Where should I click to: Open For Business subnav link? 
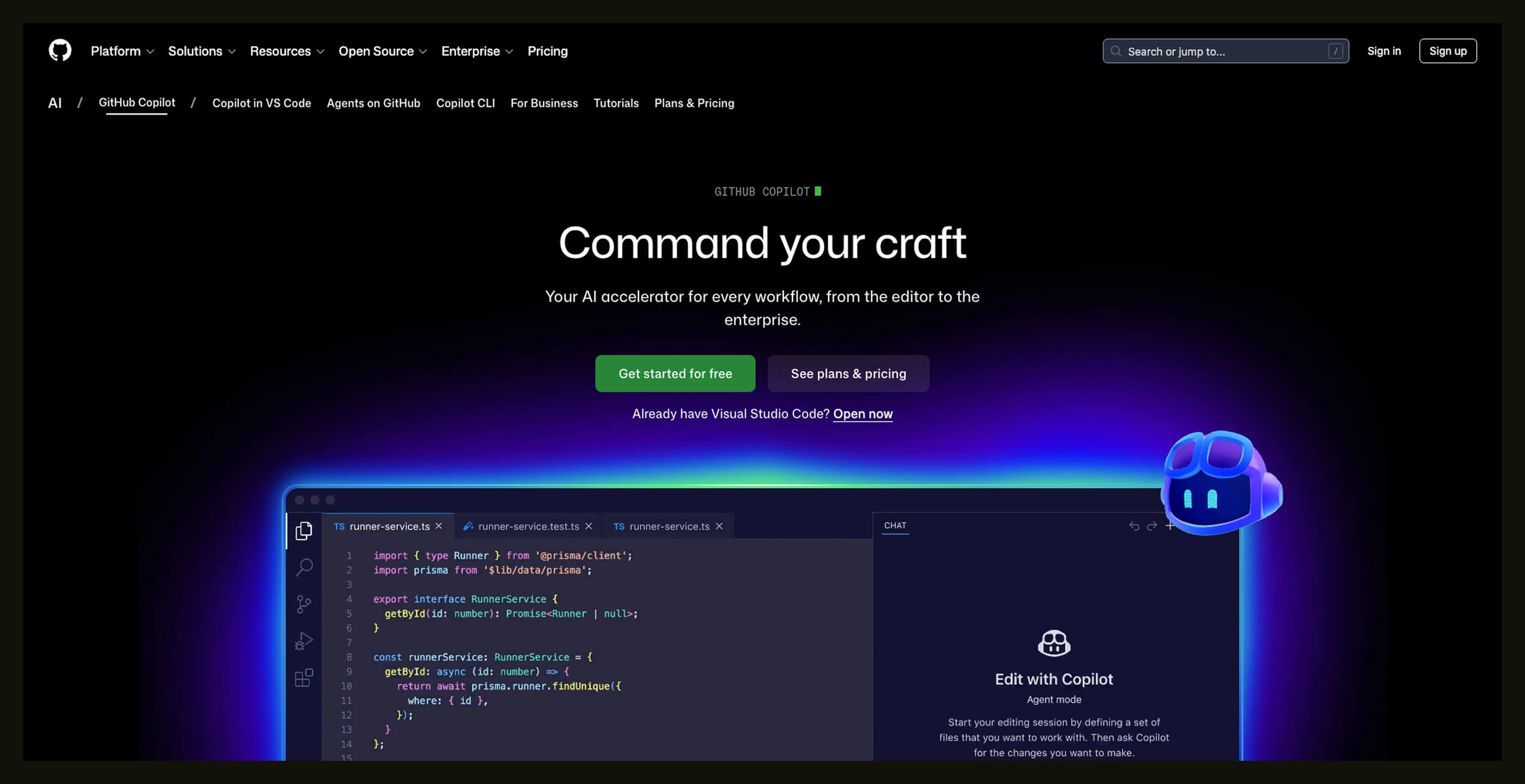(x=544, y=103)
